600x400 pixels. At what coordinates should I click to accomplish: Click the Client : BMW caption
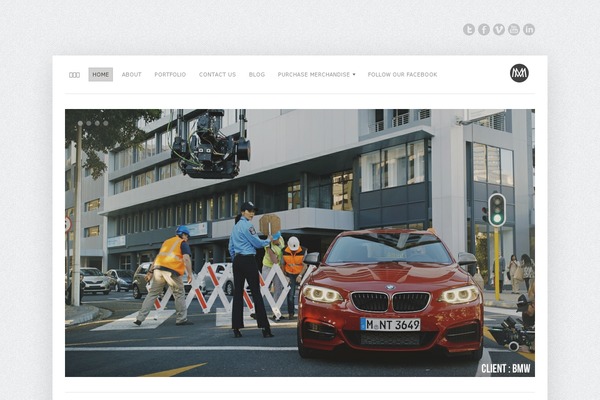(505, 369)
